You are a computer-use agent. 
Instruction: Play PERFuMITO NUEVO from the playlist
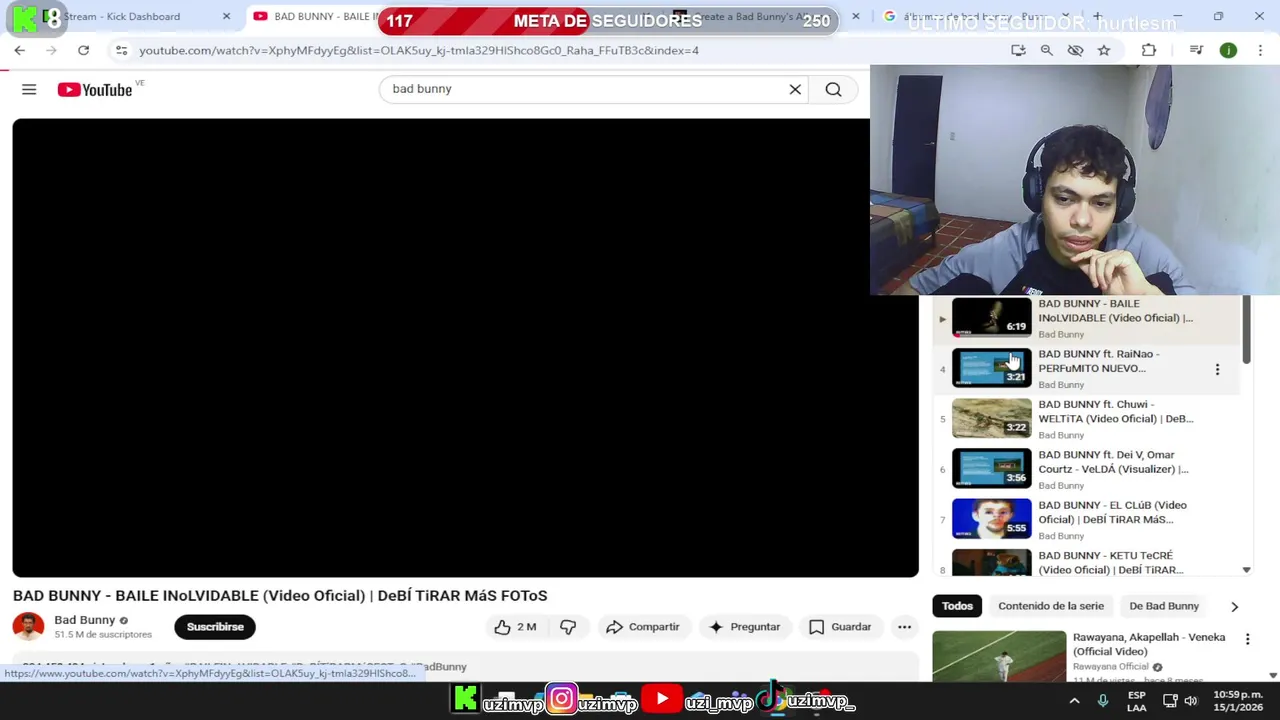click(x=1098, y=361)
